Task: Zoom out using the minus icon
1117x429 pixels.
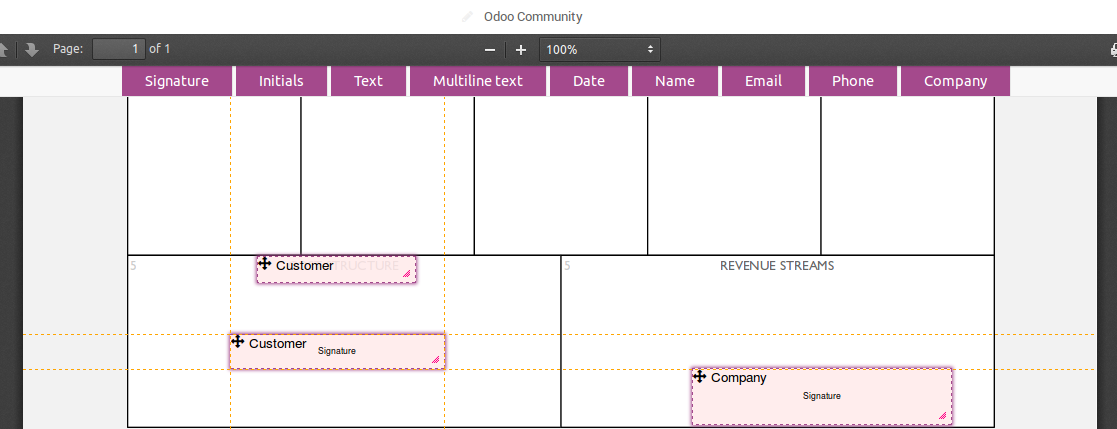Action: coord(489,50)
